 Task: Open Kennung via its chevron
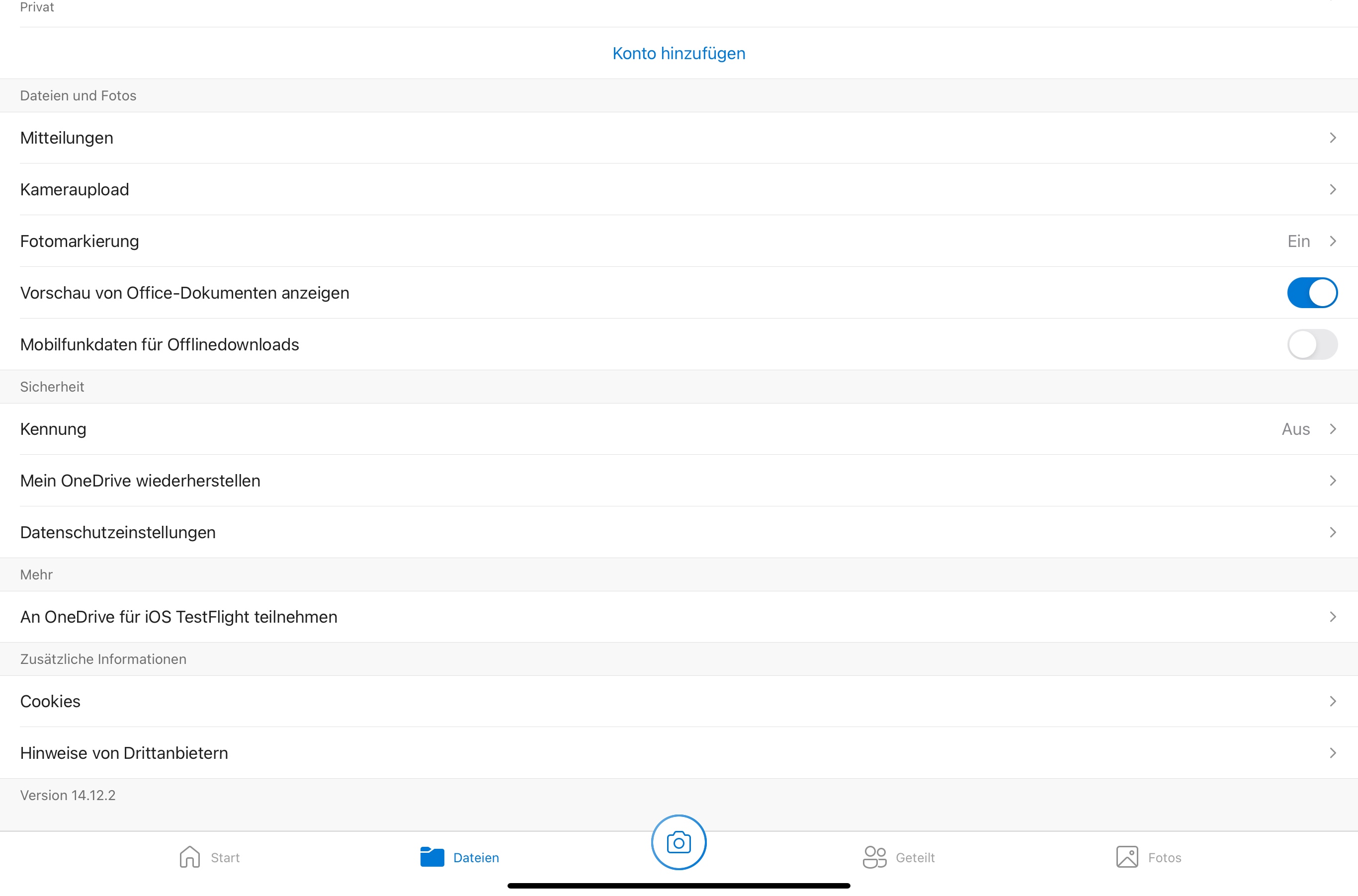1332,428
